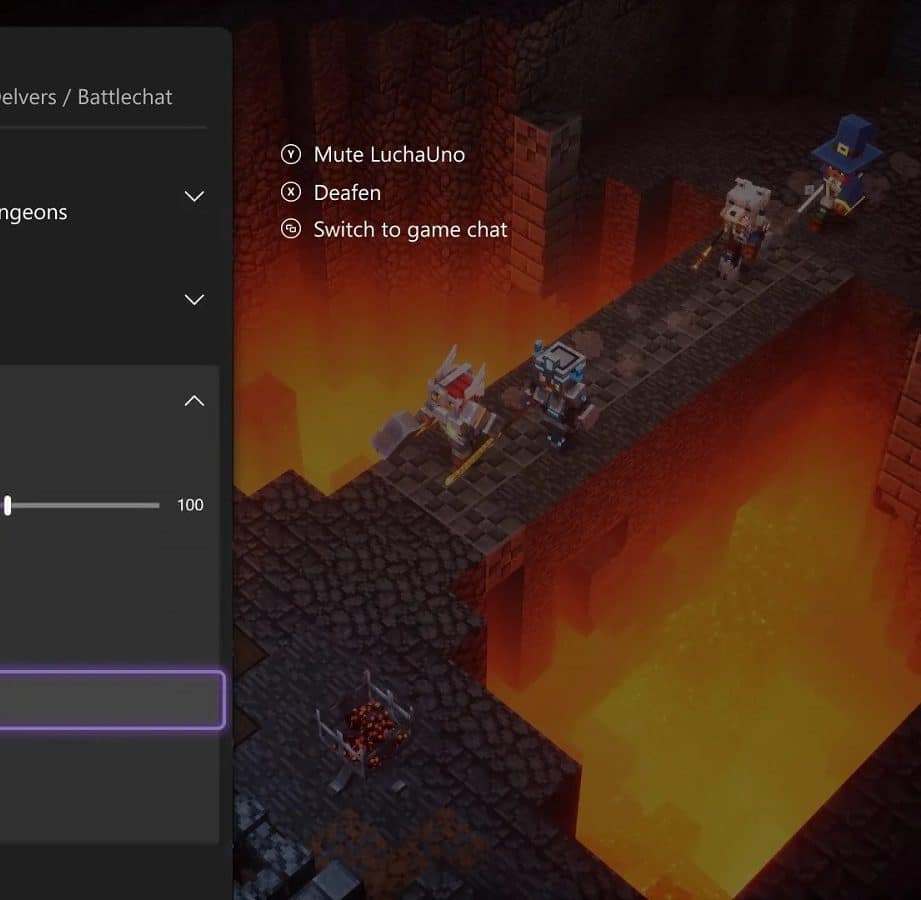
Task: Click the 'ngeons' row label
Action: 33,213
